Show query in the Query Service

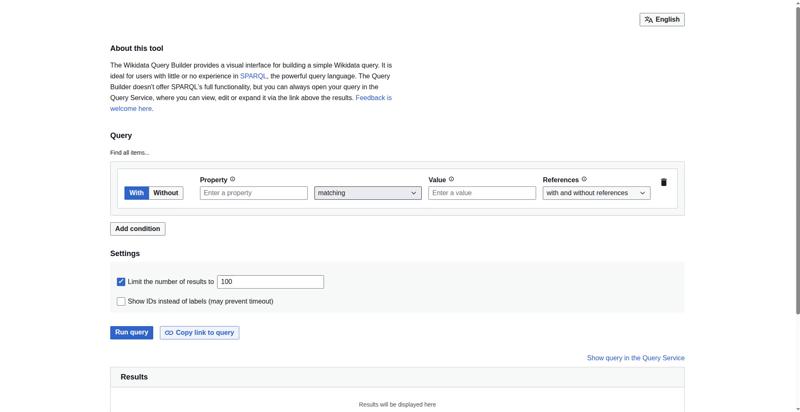point(635,358)
